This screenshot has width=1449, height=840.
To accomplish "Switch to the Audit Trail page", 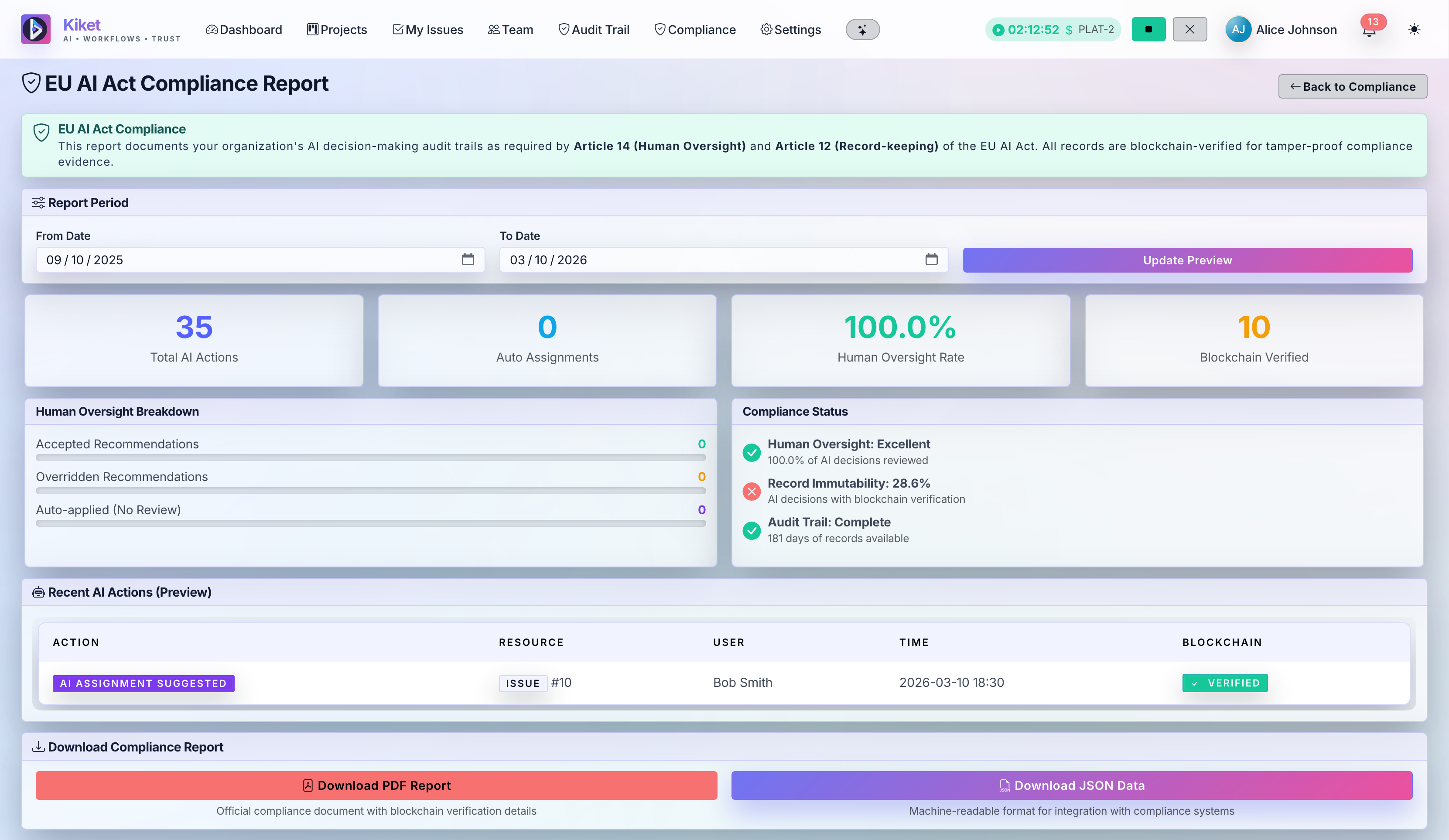I will pos(593,29).
